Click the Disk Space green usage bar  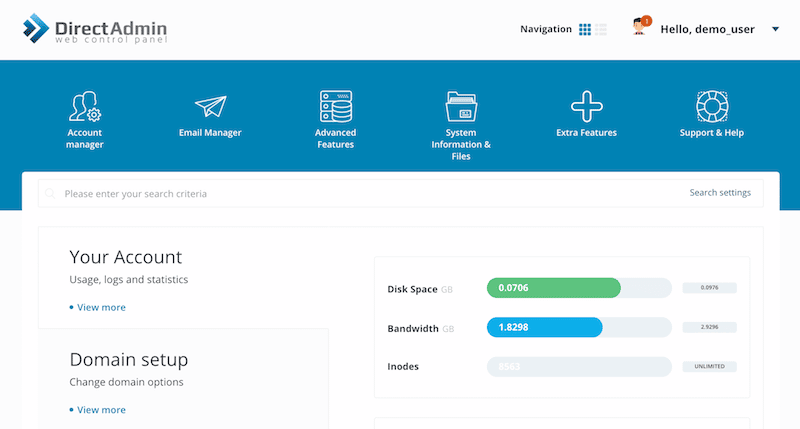[554, 288]
